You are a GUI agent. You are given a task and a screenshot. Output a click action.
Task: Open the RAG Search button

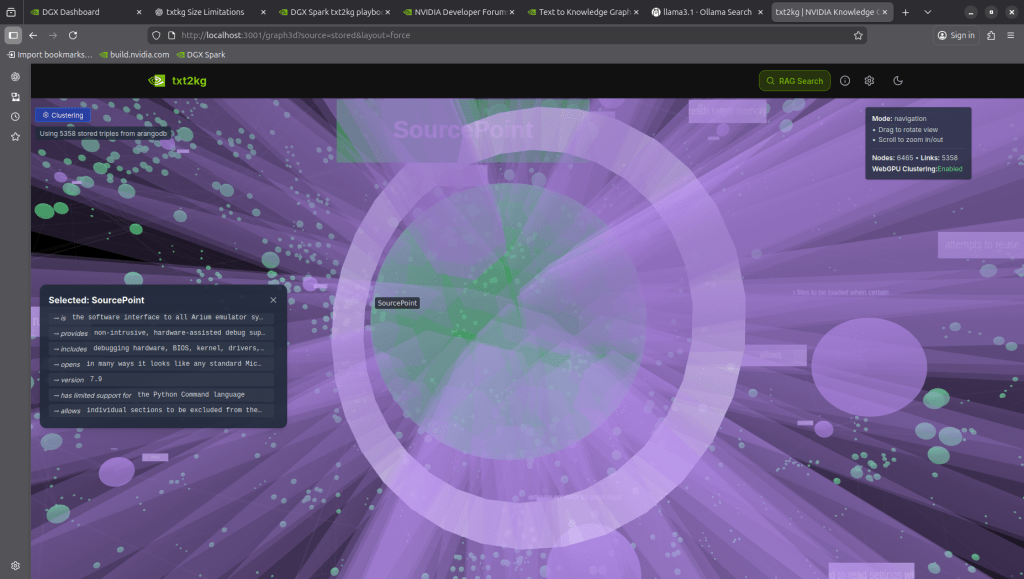click(794, 81)
